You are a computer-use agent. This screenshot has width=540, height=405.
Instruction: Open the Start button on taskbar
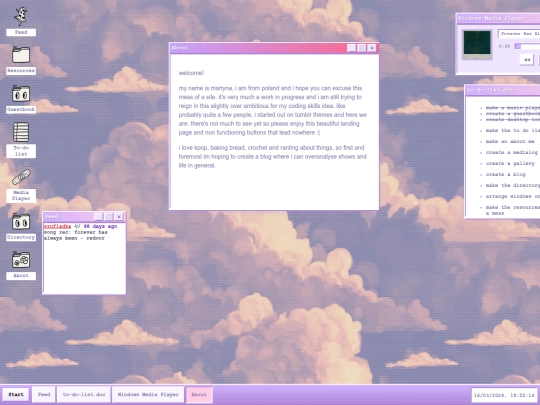click(x=16, y=394)
